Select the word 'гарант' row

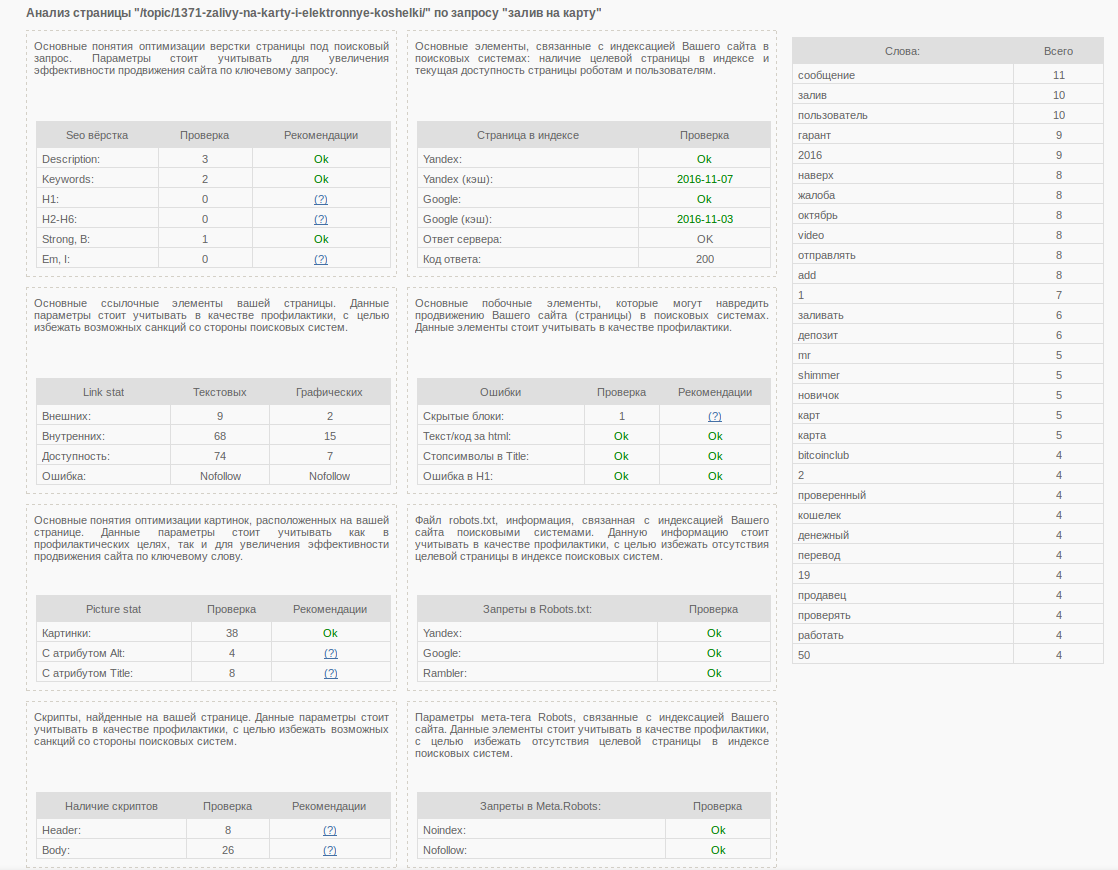(x=948, y=135)
